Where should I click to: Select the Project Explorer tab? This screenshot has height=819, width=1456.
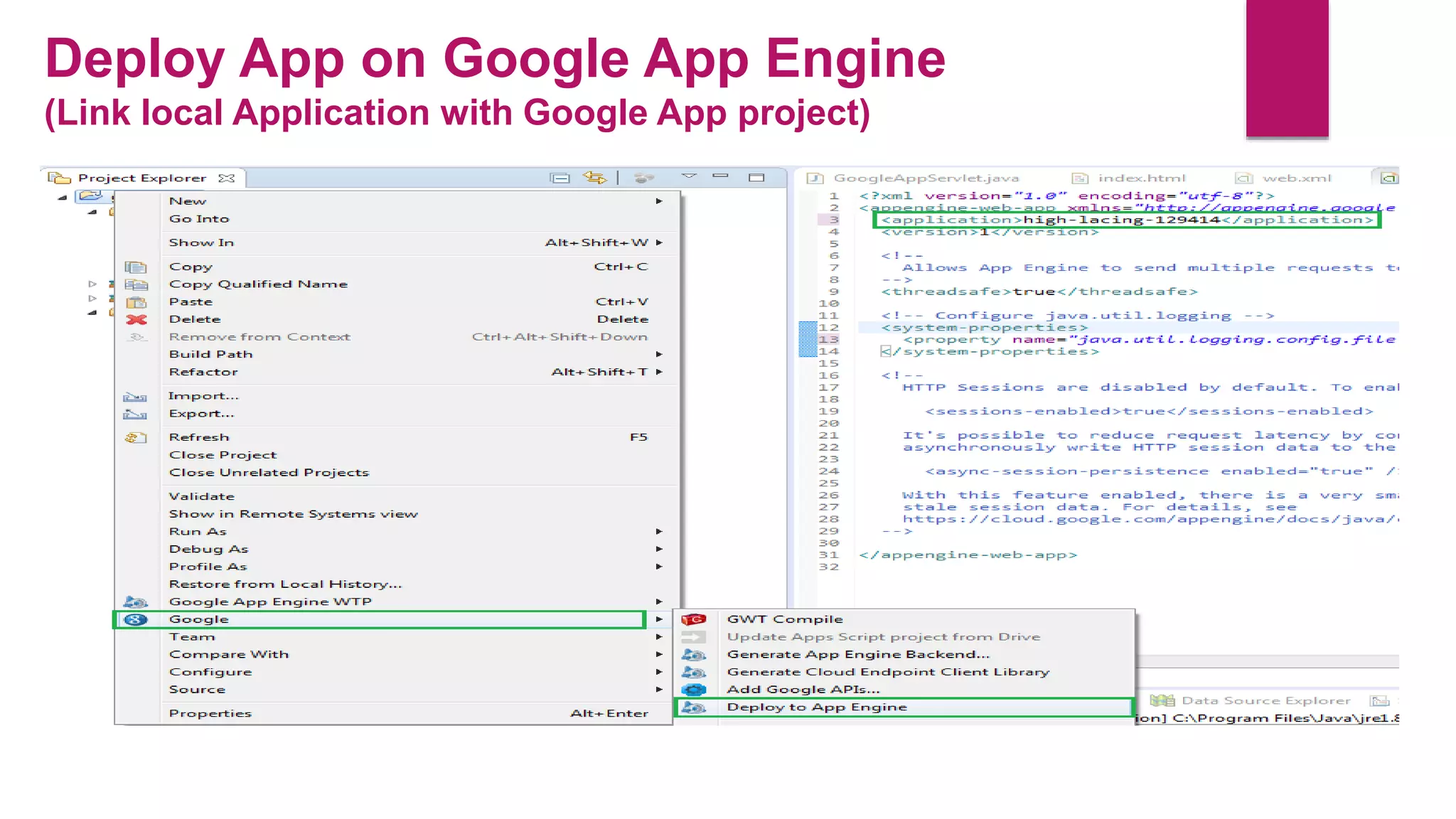142,178
